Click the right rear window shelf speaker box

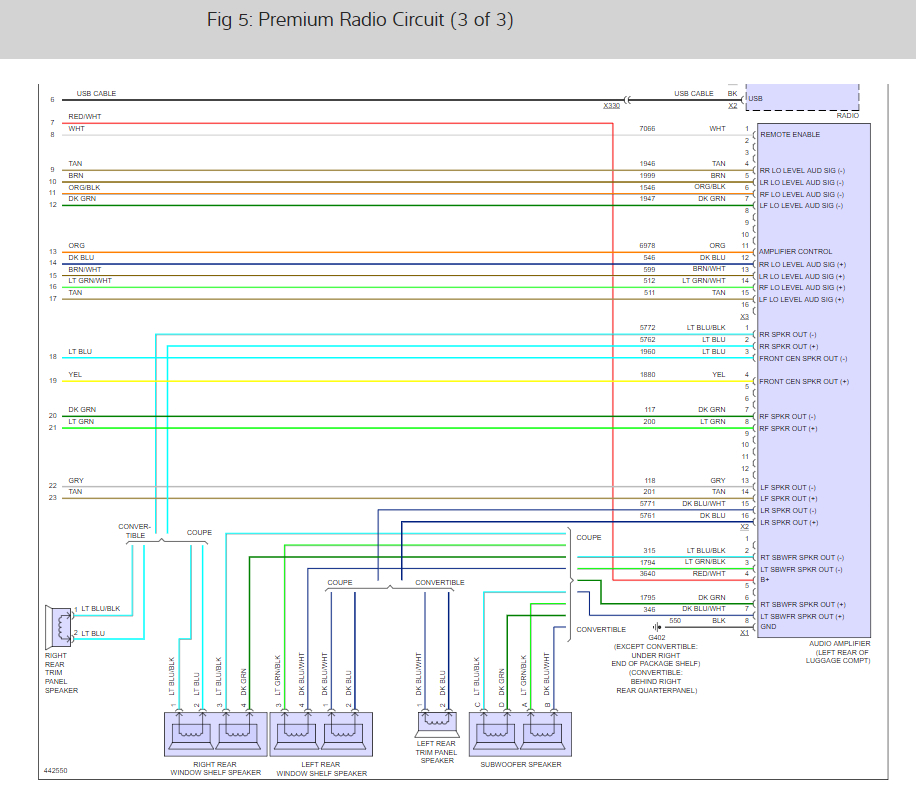click(x=214, y=733)
